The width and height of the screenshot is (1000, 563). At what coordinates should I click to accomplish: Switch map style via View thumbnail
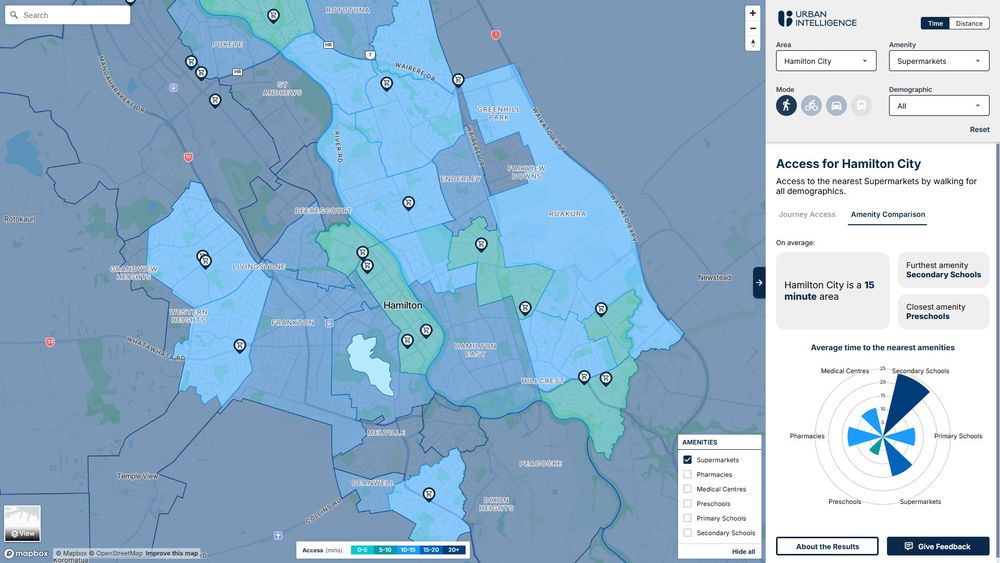point(22,523)
